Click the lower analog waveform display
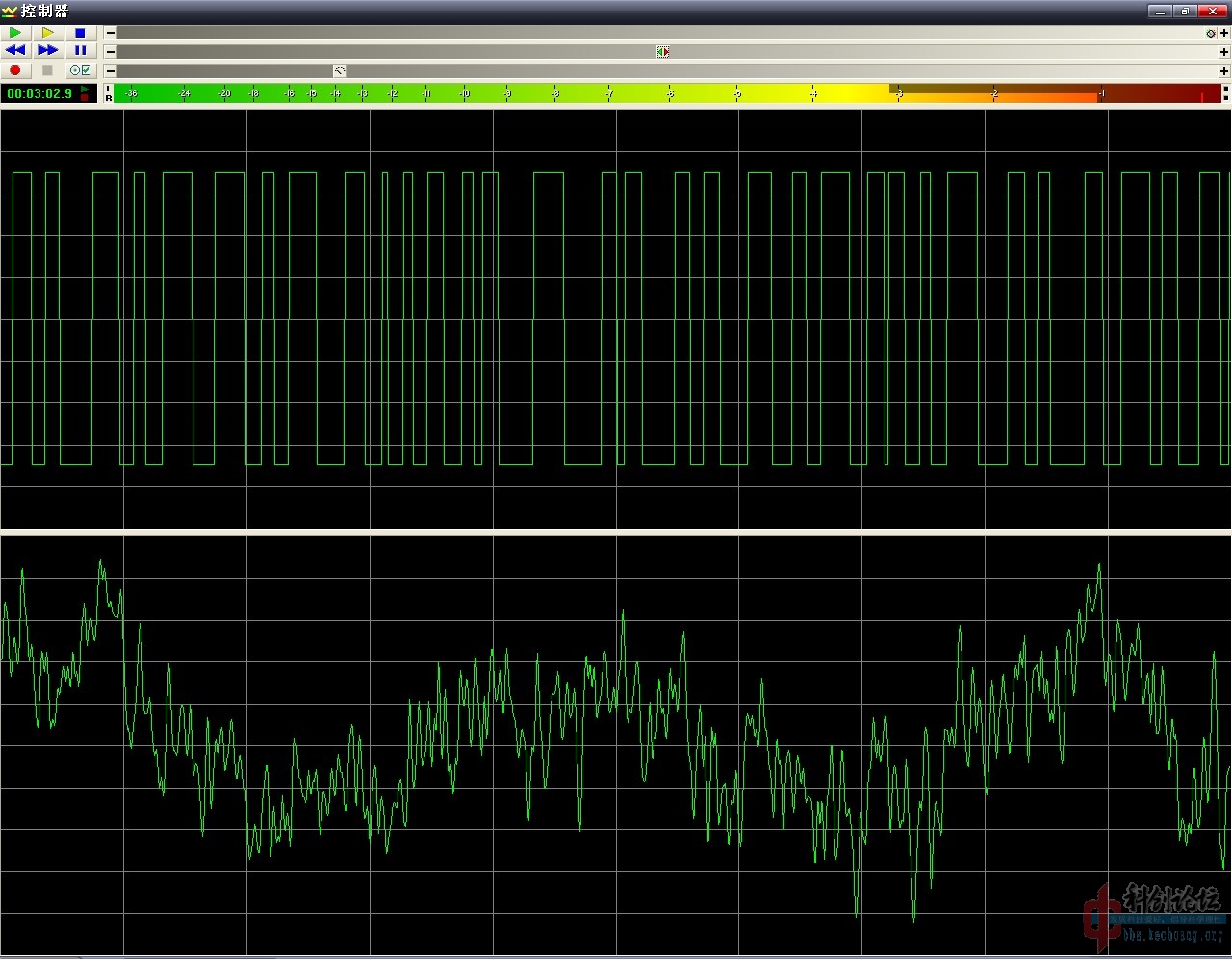Screen dimensions: 1232x959 pos(616,745)
